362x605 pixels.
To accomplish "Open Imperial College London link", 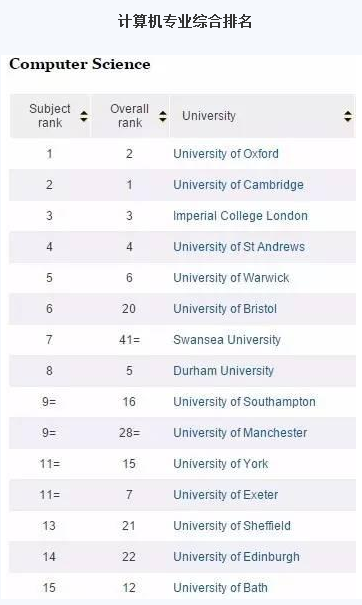I will tap(240, 216).
